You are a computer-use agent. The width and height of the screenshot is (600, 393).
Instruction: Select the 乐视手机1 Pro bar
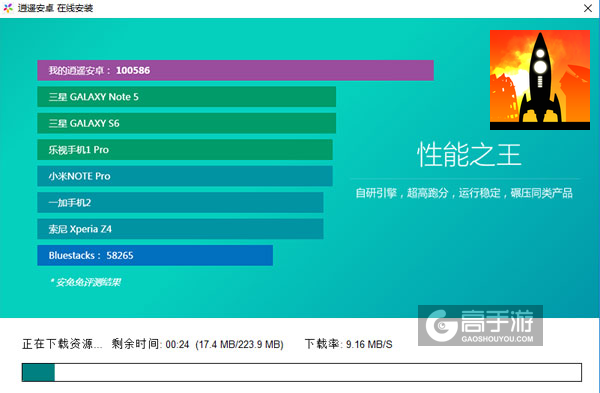click(185, 149)
